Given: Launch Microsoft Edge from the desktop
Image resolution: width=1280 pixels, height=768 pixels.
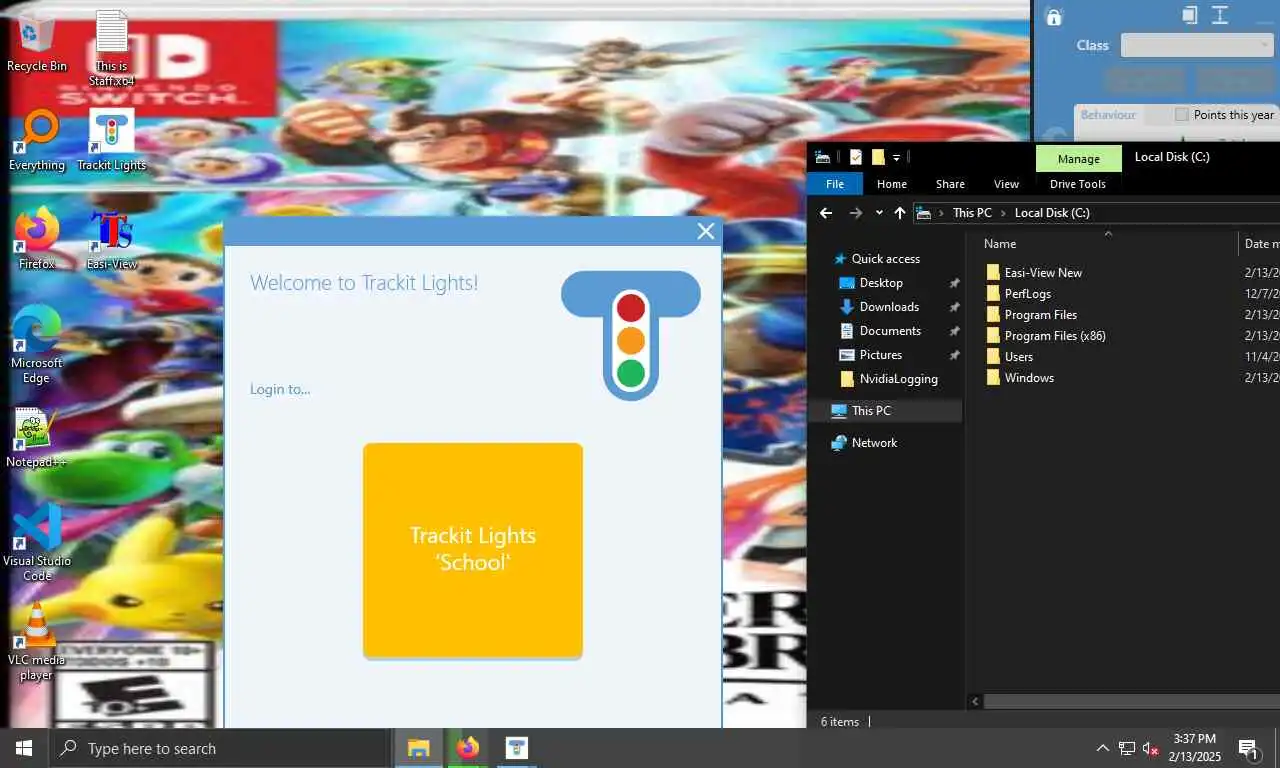Looking at the screenshot, I should coord(36,345).
